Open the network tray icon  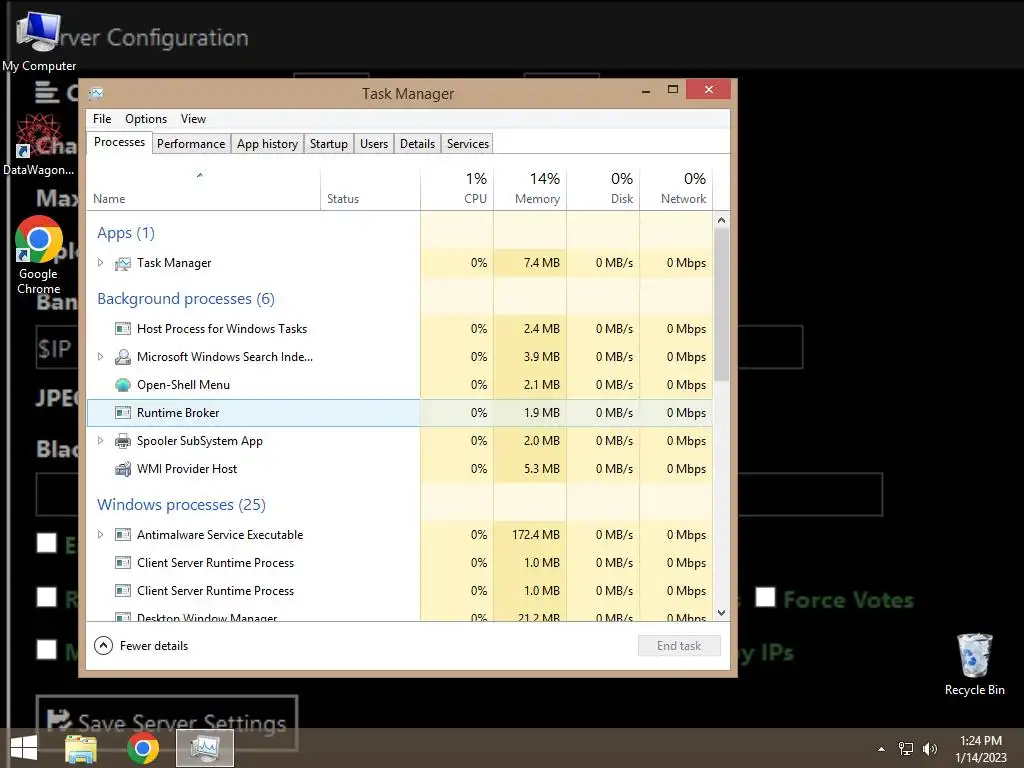pyautogui.click(x=906, y=749)
